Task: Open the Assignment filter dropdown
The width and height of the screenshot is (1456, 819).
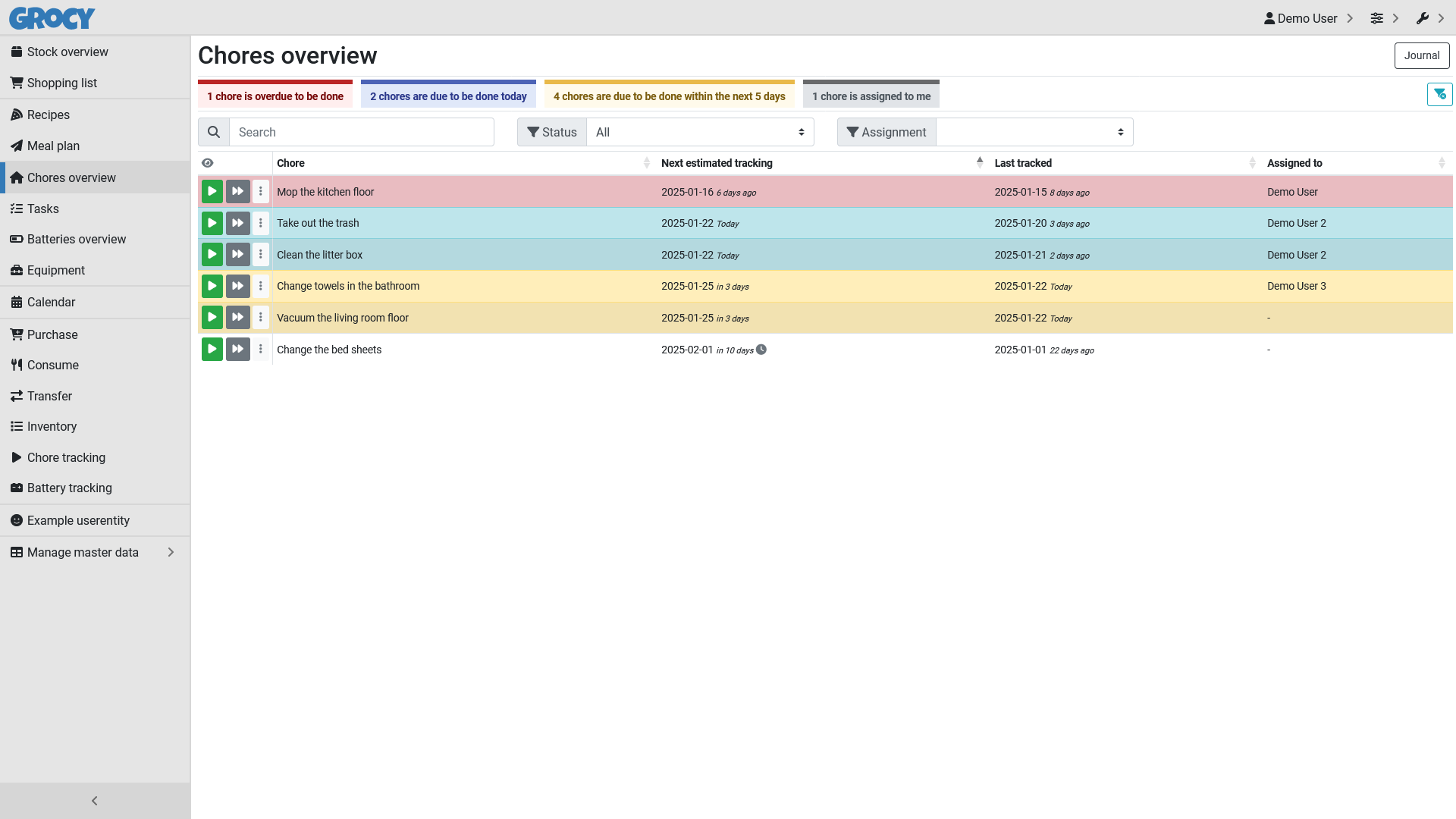Action: tap(1034, 132)
